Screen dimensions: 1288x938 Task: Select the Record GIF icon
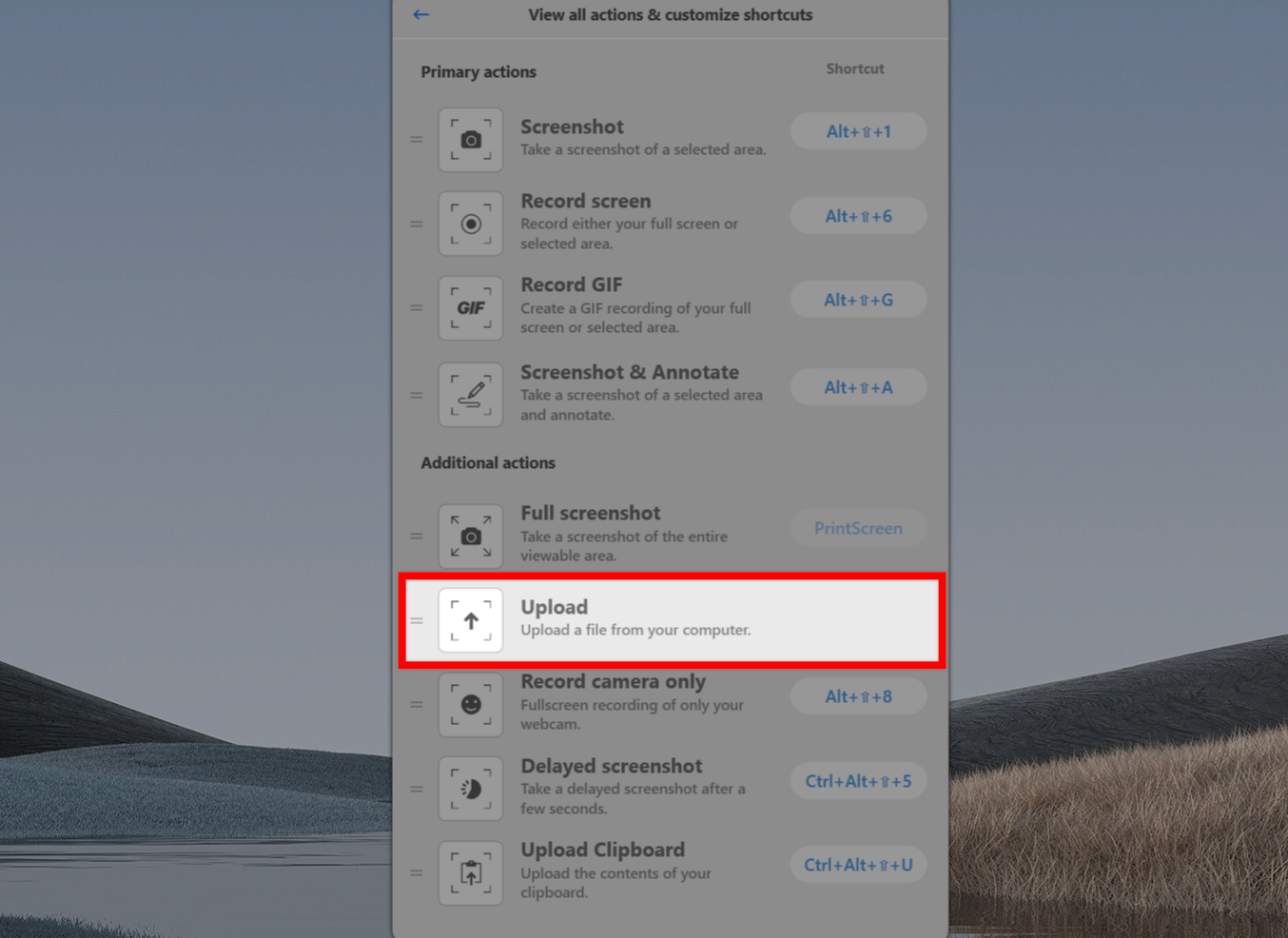pyautogui.click(x=471, y=308)
